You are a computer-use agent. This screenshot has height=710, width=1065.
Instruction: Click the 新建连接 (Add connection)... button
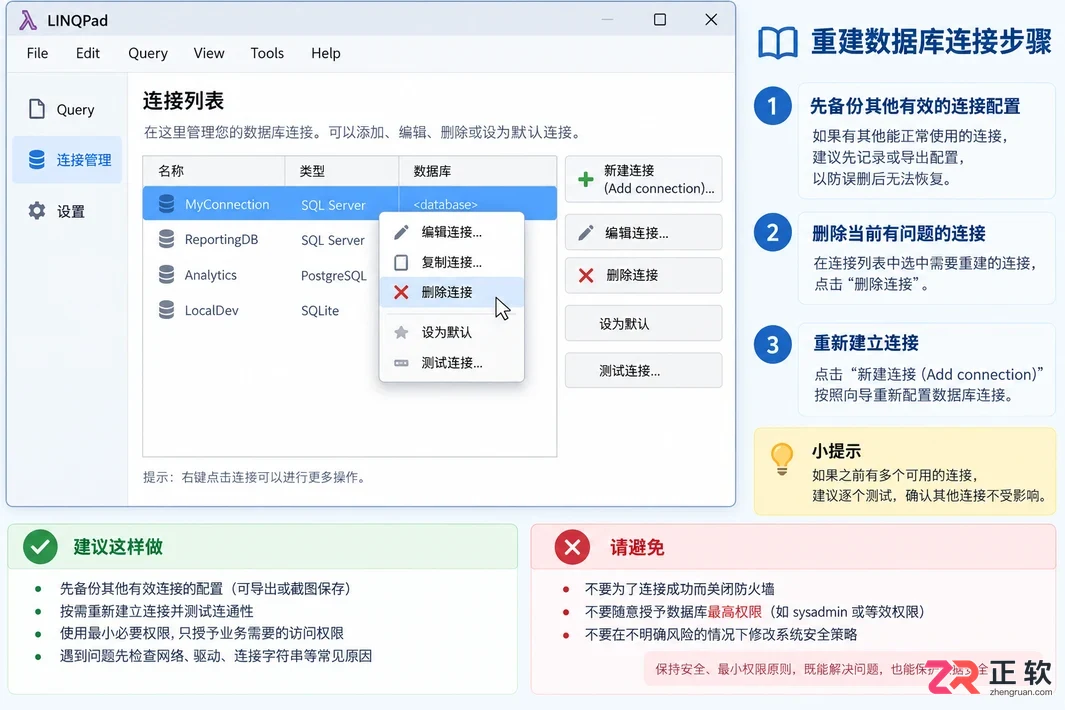[x=643, y=179]
